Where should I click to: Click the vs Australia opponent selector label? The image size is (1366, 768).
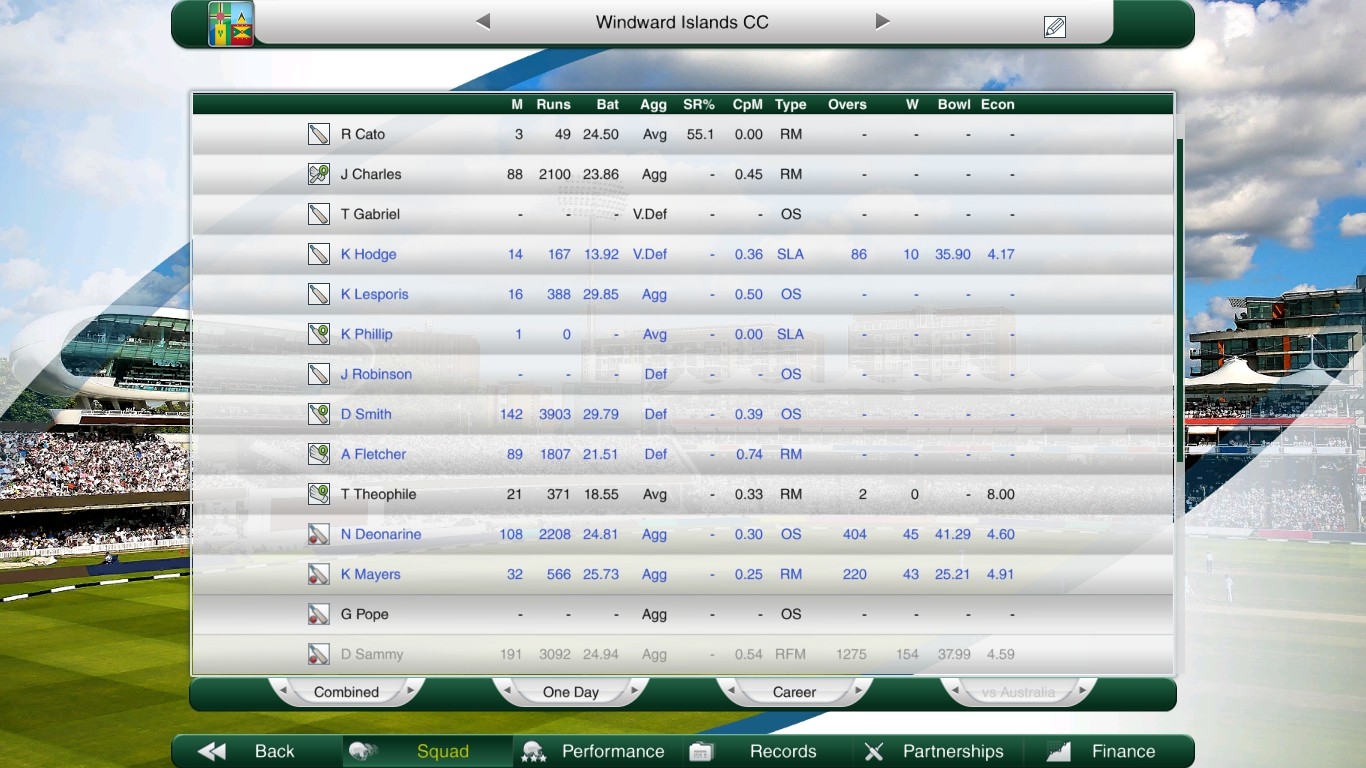coord(1018,692)
